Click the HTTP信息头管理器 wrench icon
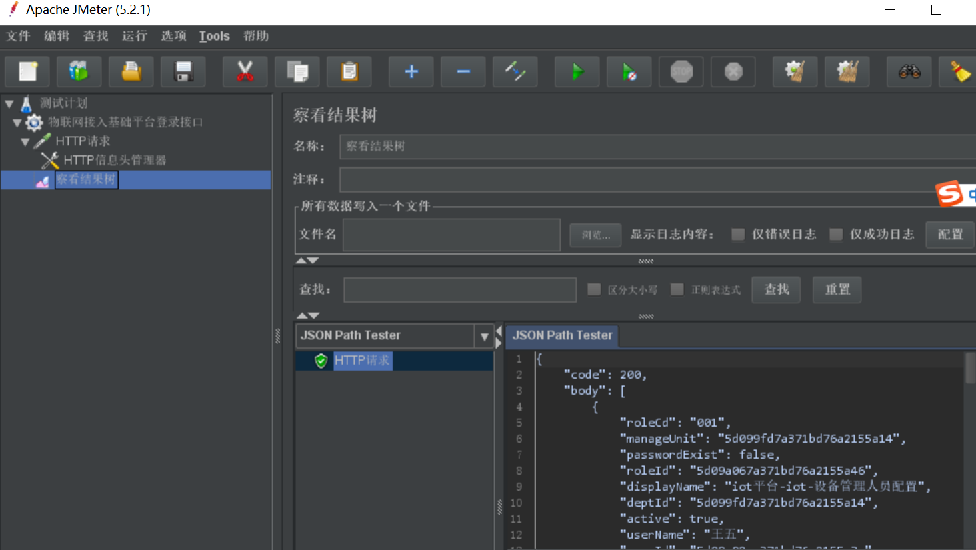The width and height of the screenshot is (976, 550). coord(50,161)
